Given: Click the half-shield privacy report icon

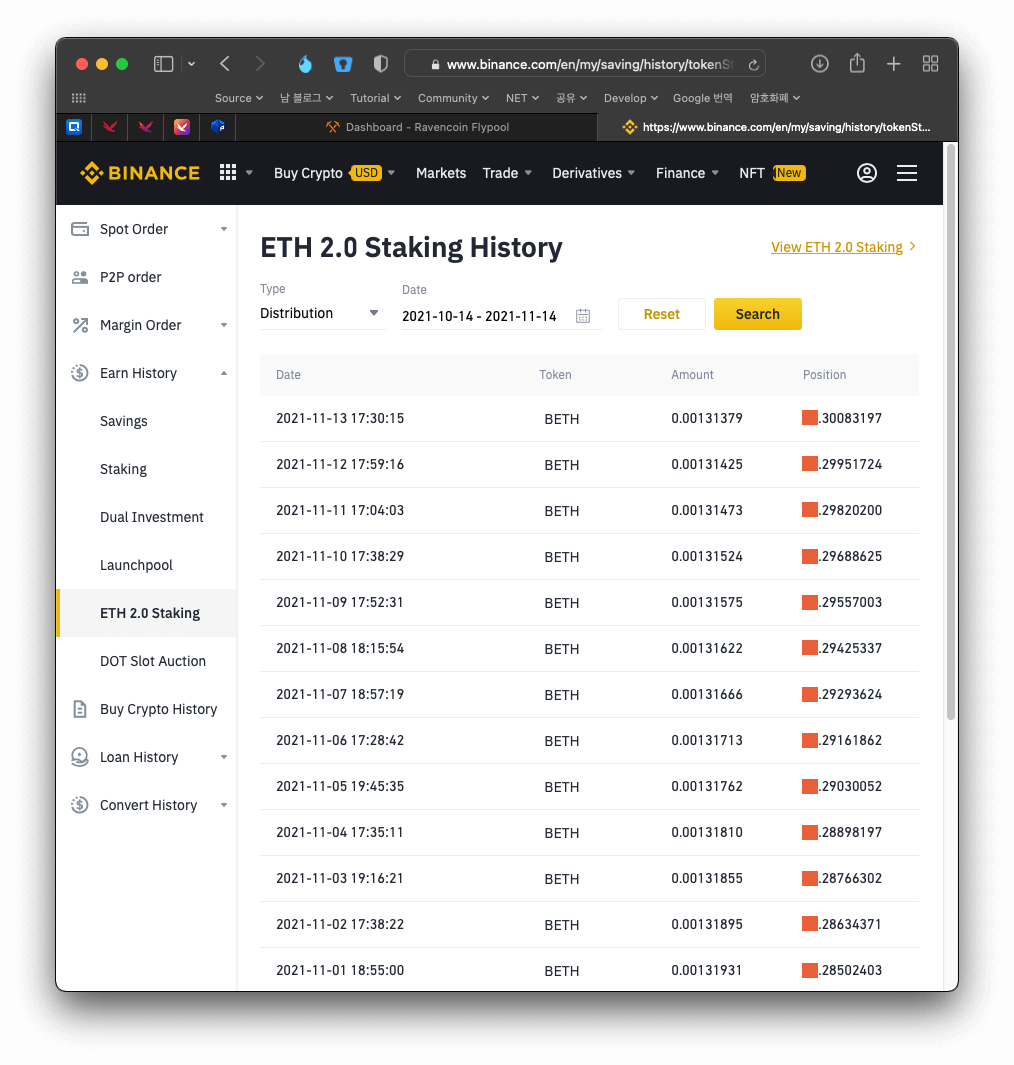Looking at the screenshot, I should coord(381,64).
